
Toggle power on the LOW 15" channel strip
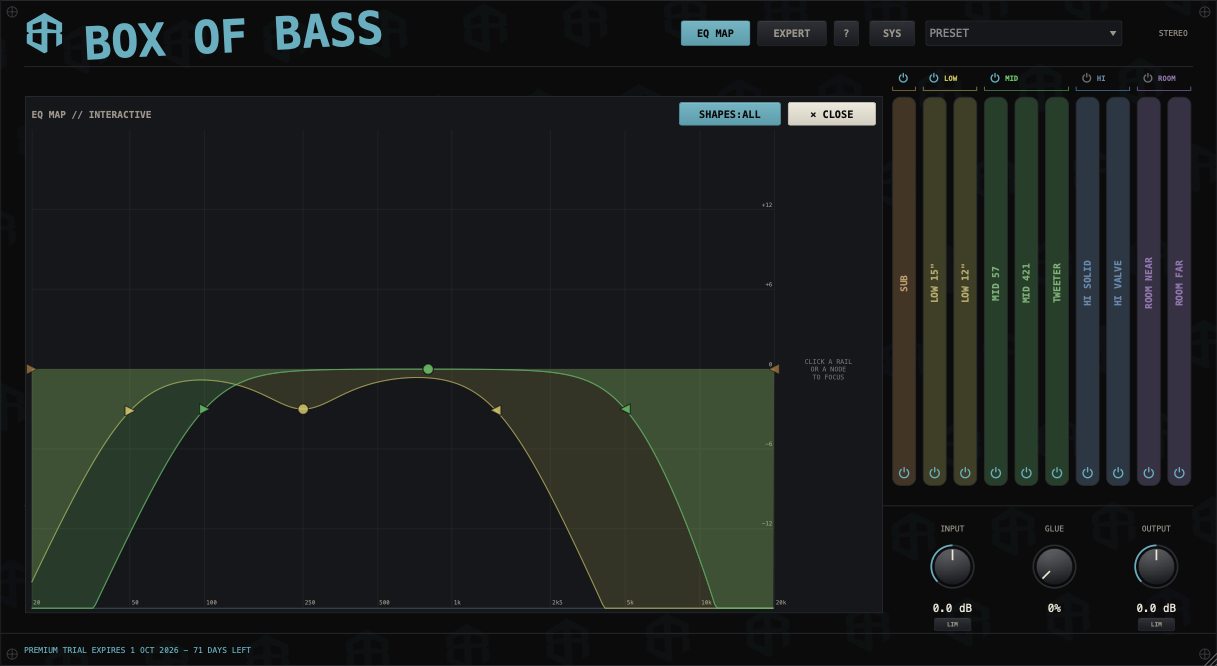pyautogui.click(x=934, y=472)
